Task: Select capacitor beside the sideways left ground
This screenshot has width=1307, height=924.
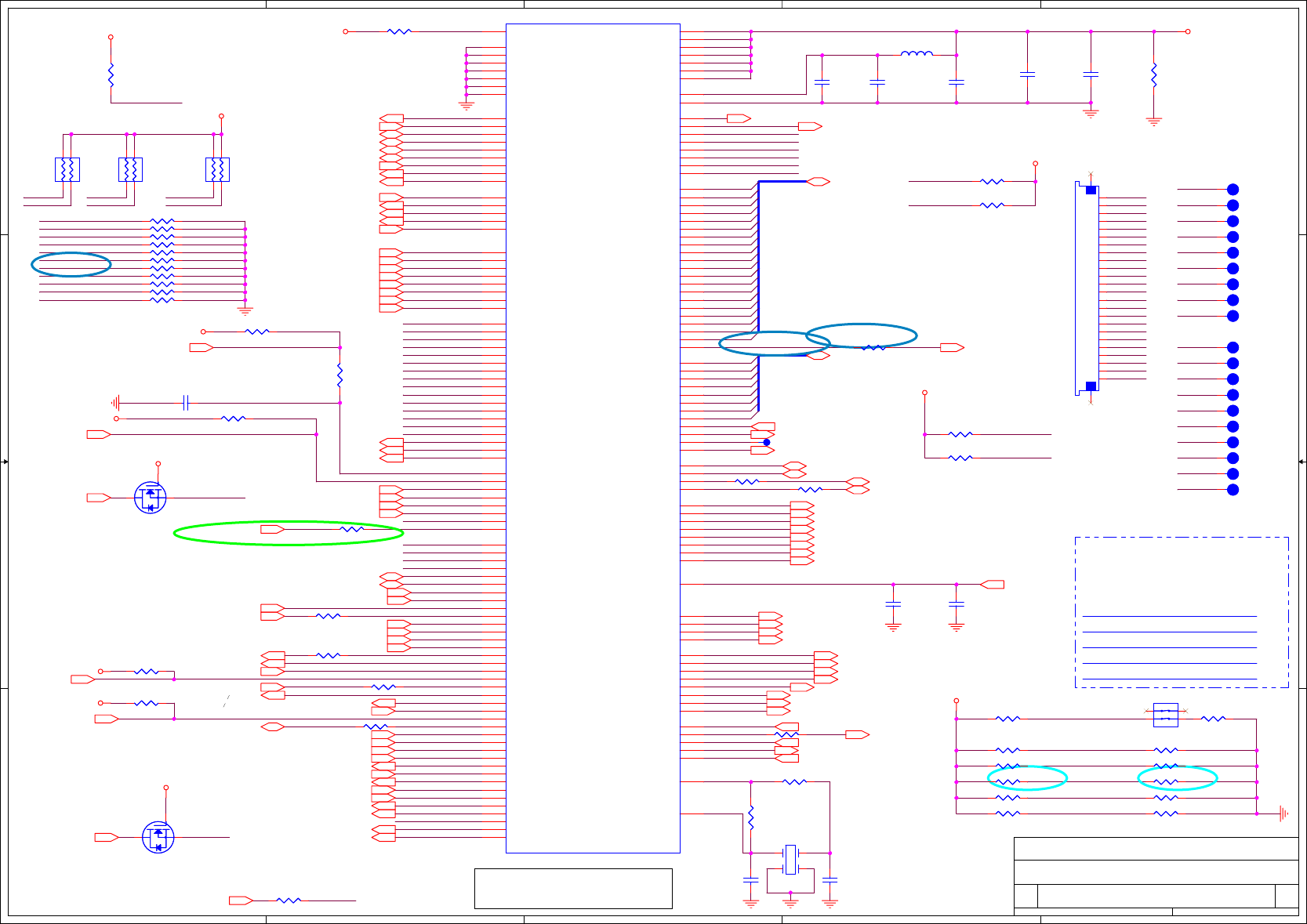Action: [186, 403]
